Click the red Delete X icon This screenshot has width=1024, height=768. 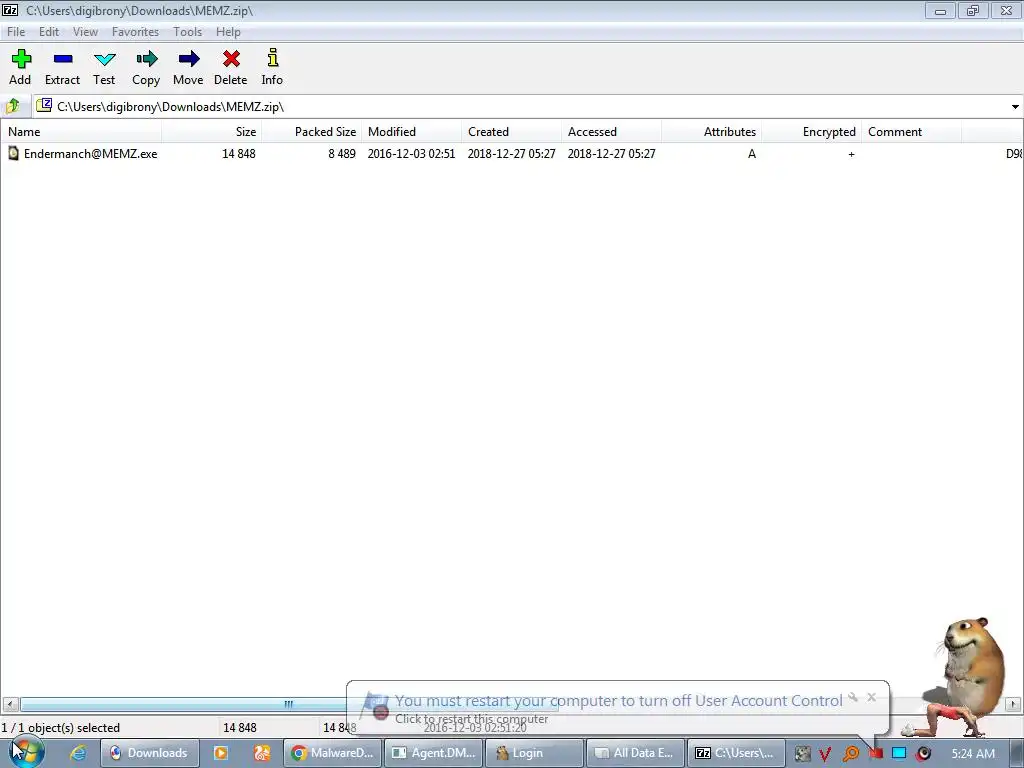(231, 59)
